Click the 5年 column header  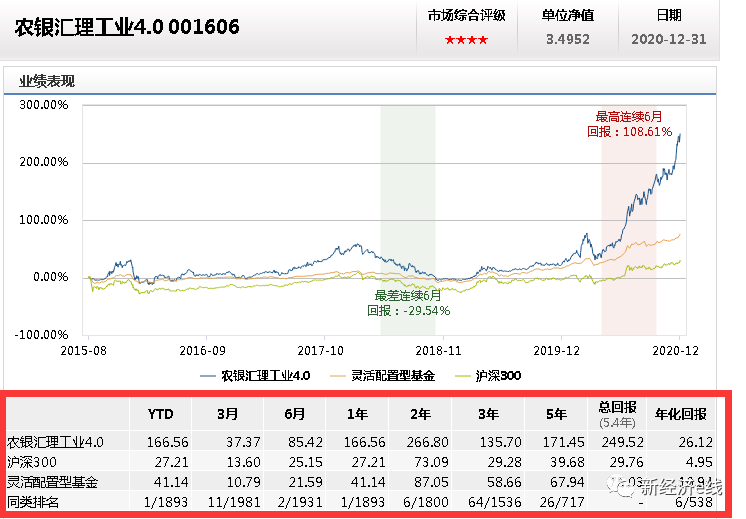(556, 414)
